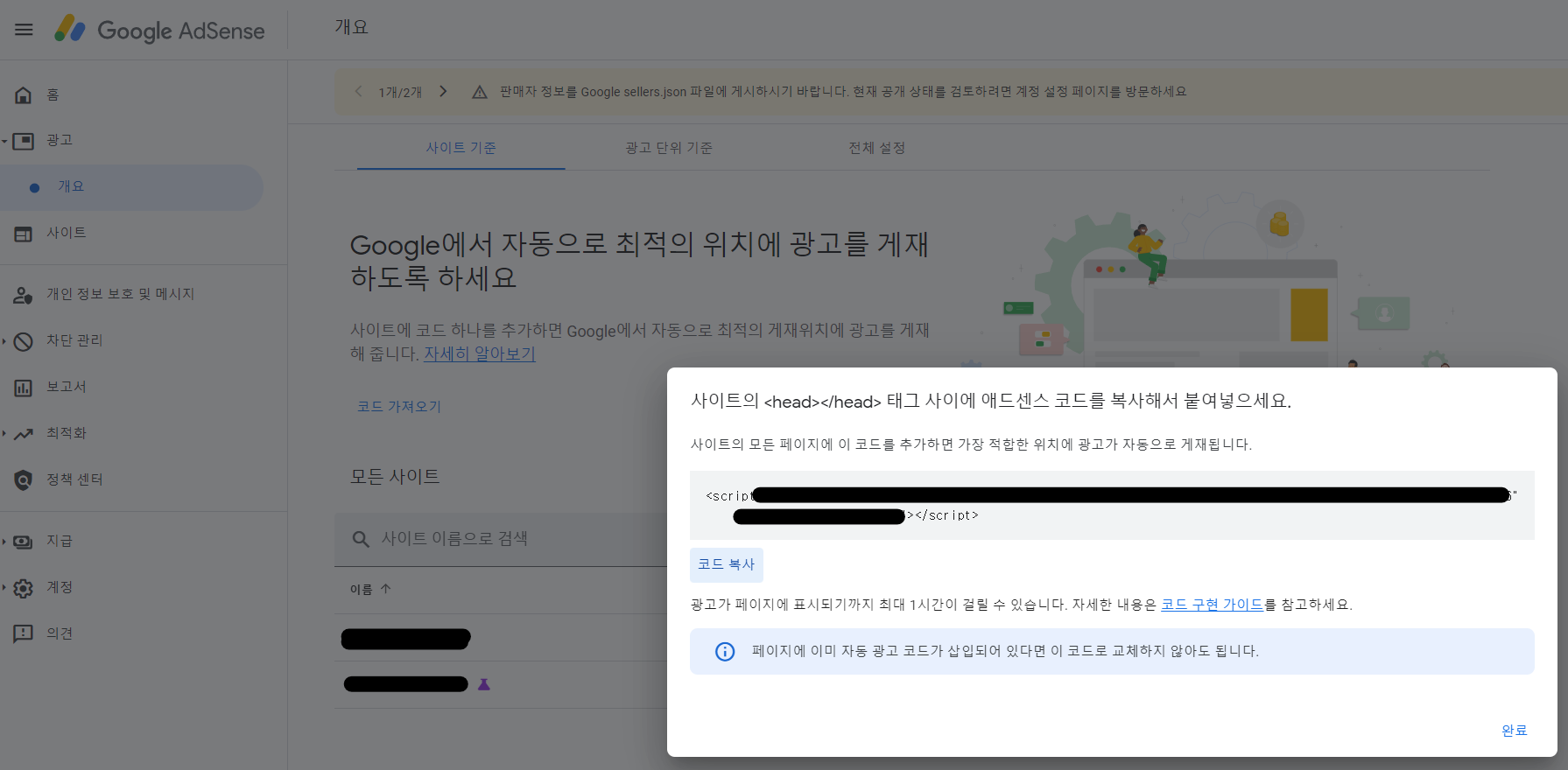
Task: Click the 사이트 sites icon
Action: pyautogui.click(x=24, y=234)
